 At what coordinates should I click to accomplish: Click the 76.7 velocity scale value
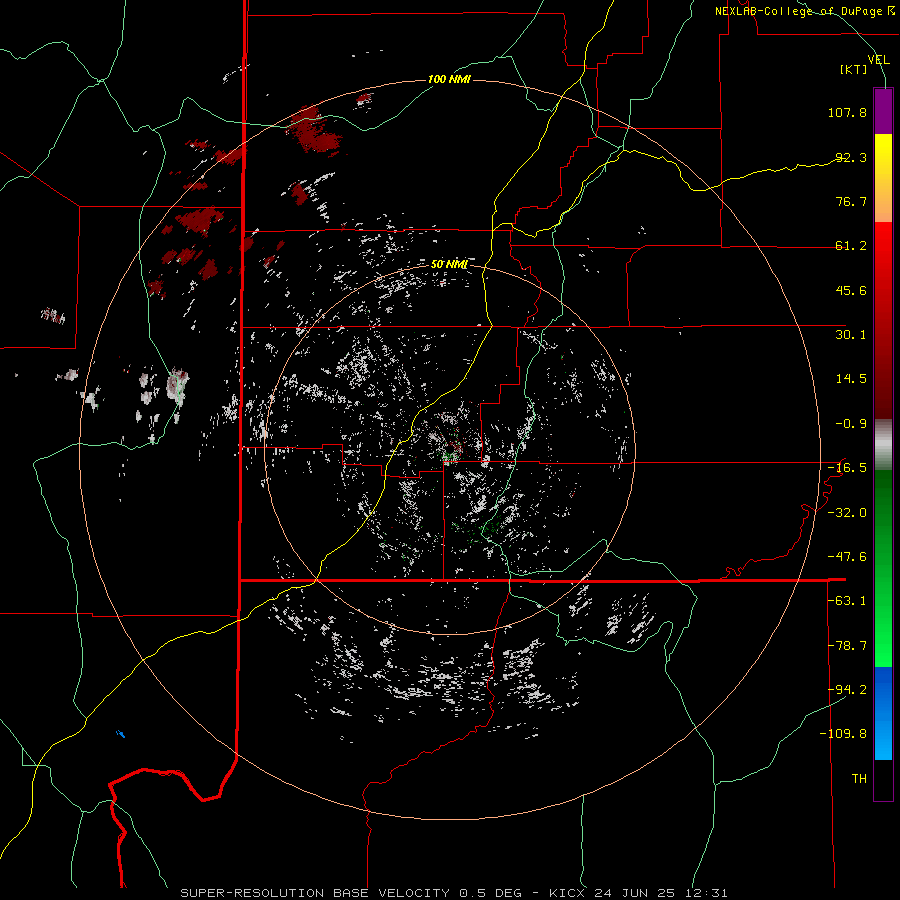[851, 201]
